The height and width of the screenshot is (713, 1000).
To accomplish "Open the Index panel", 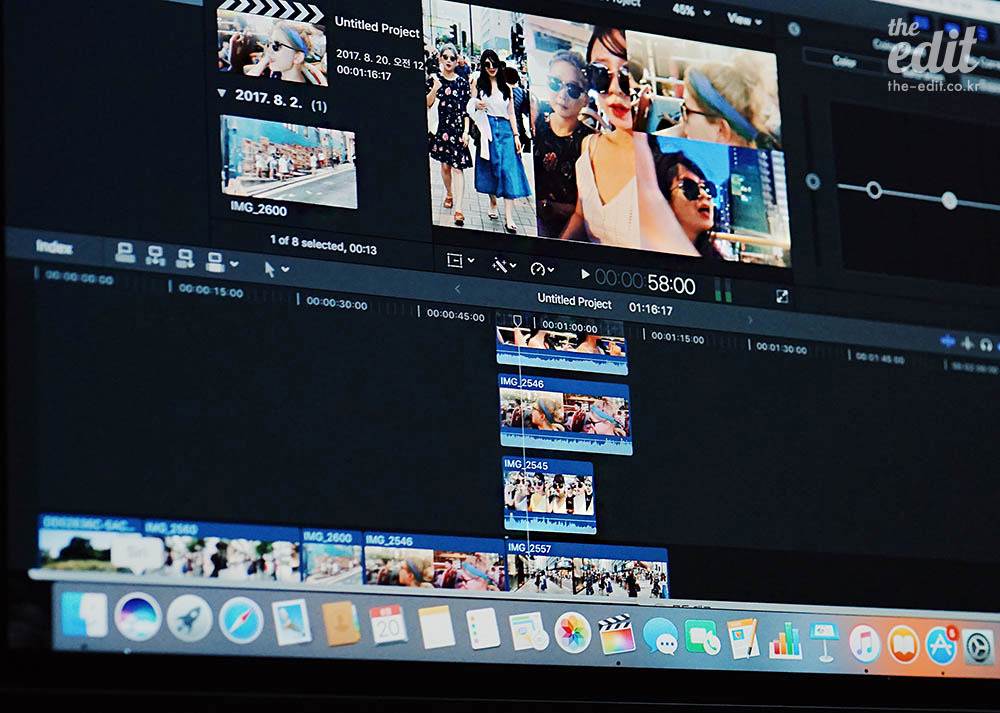I will pos(54,246).
